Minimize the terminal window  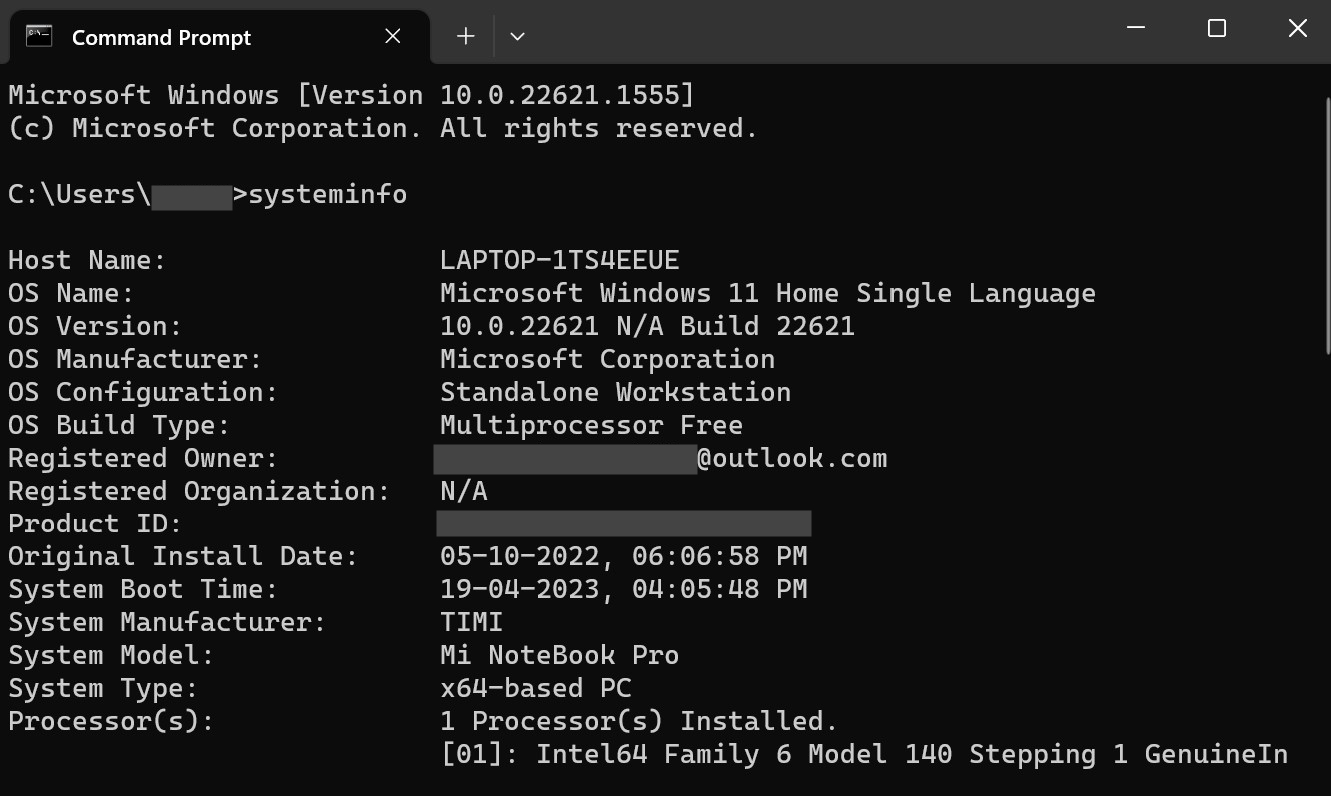point(1136,28)
